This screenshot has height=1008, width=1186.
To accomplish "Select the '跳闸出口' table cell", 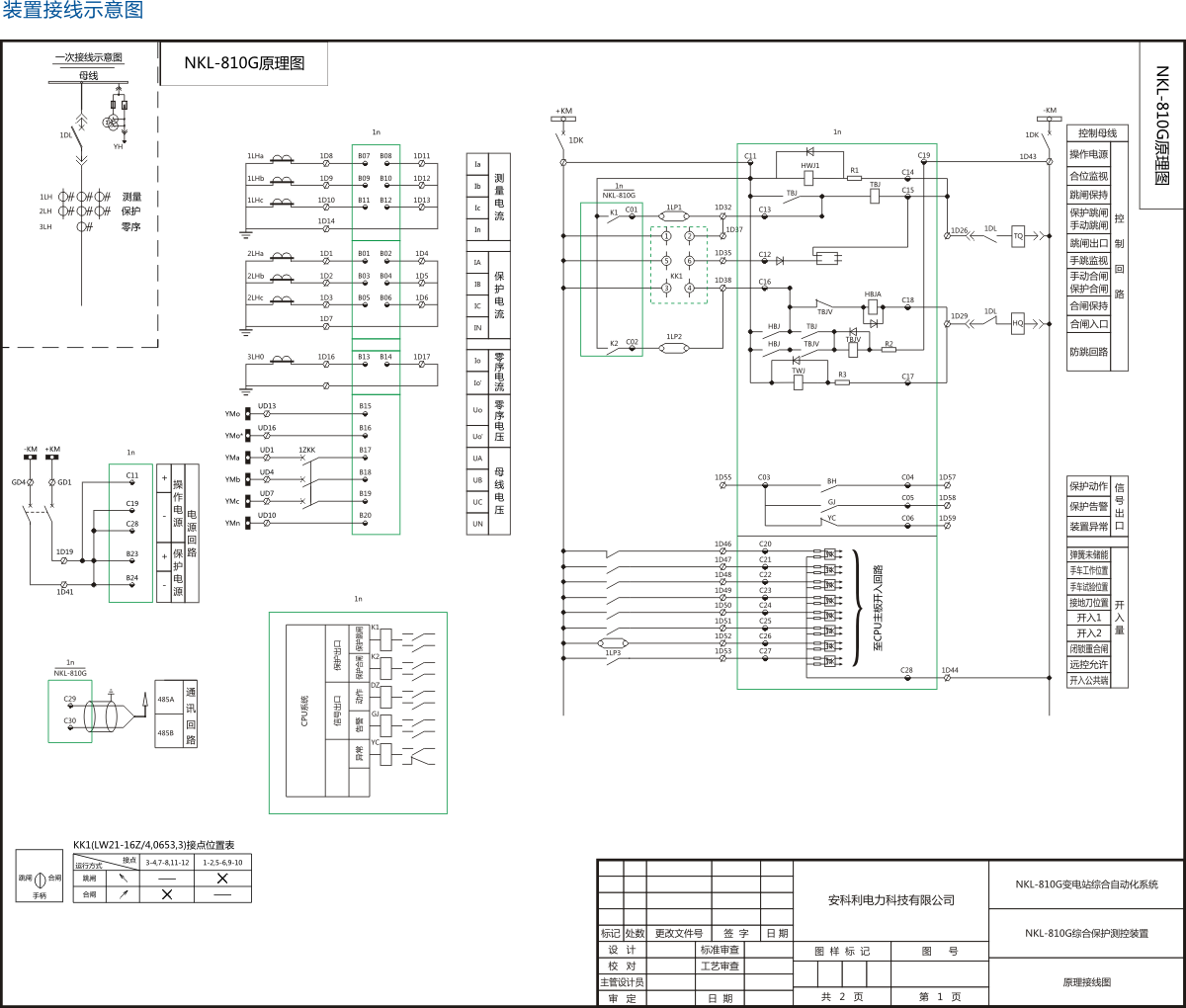I will pyautogui.click(x=1089, y=243).
